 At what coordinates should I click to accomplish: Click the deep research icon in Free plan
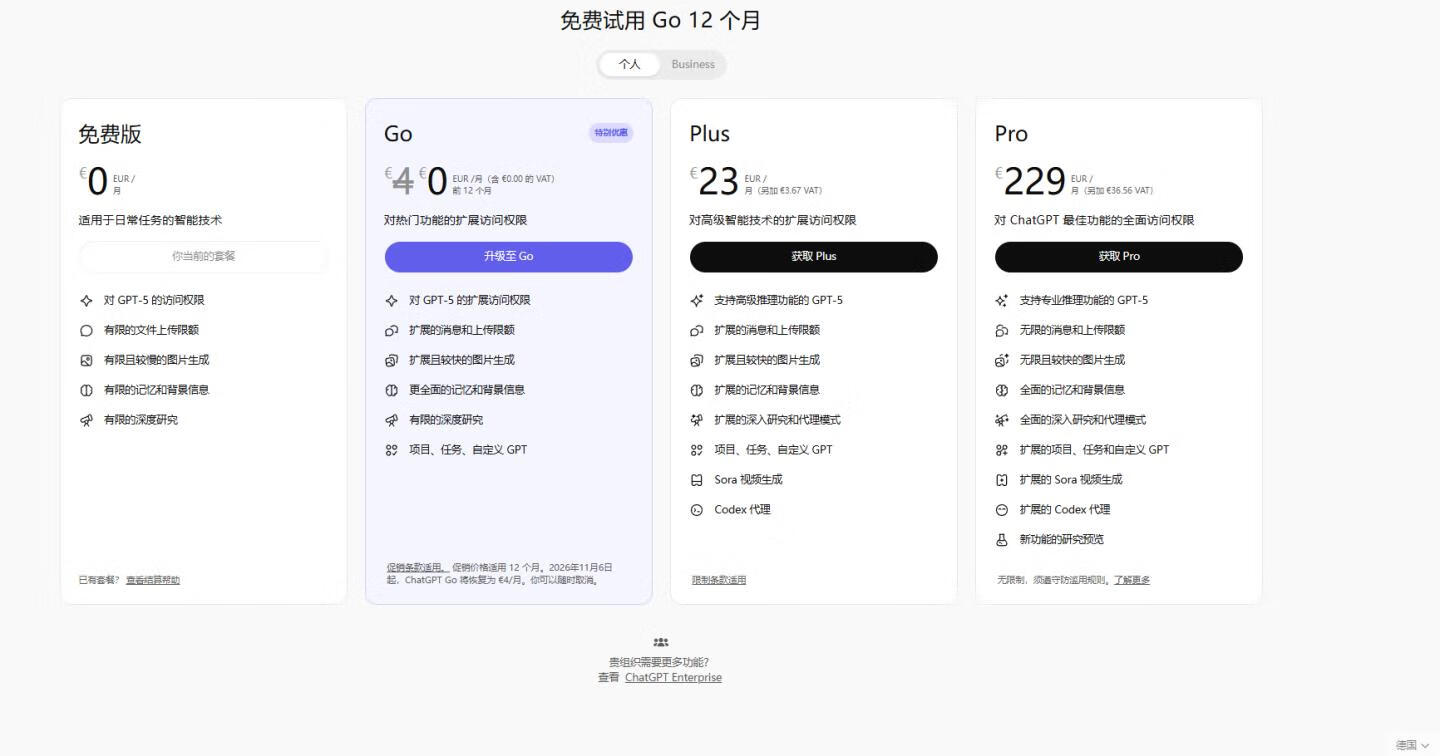point(86,420)
